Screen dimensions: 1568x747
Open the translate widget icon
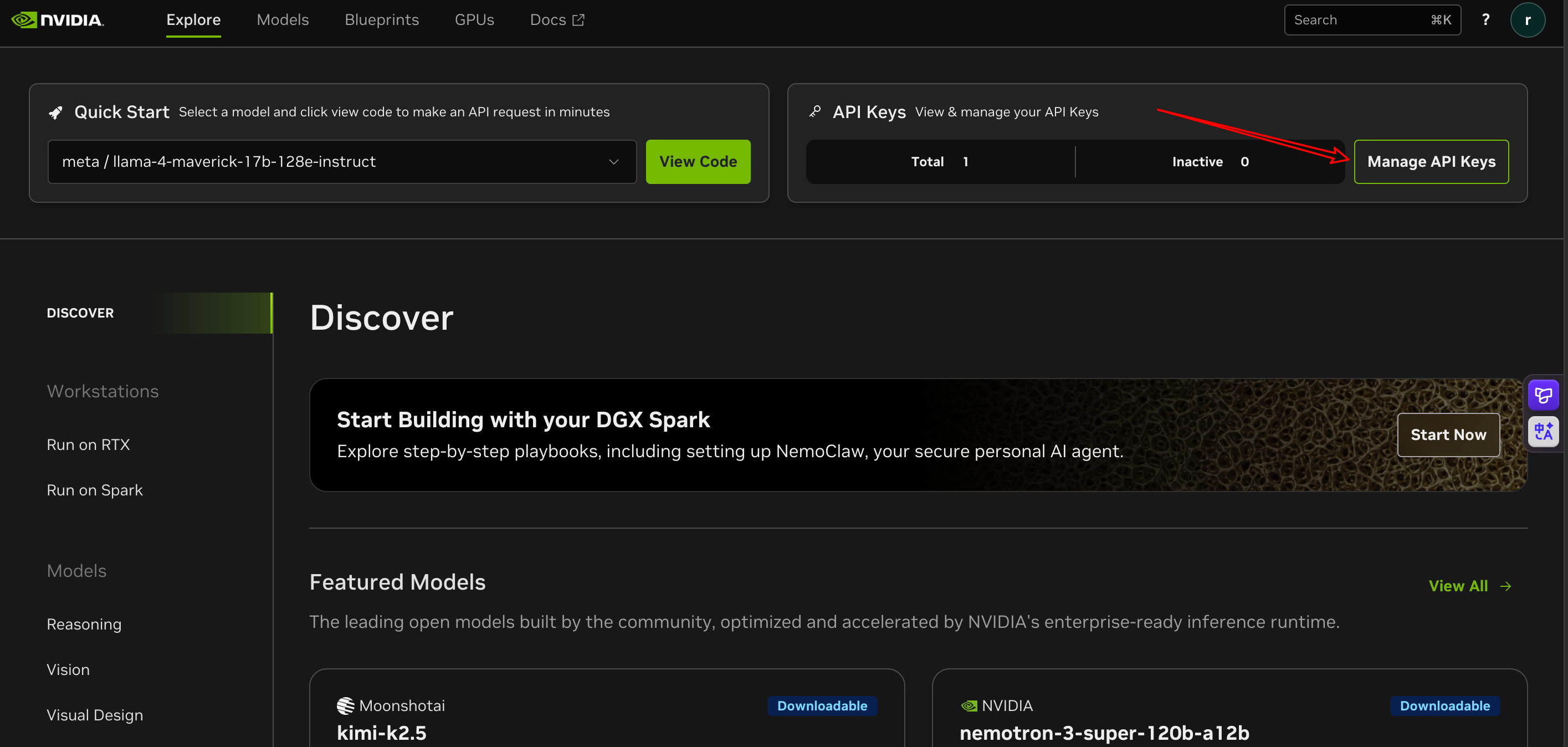point(1543,432)
